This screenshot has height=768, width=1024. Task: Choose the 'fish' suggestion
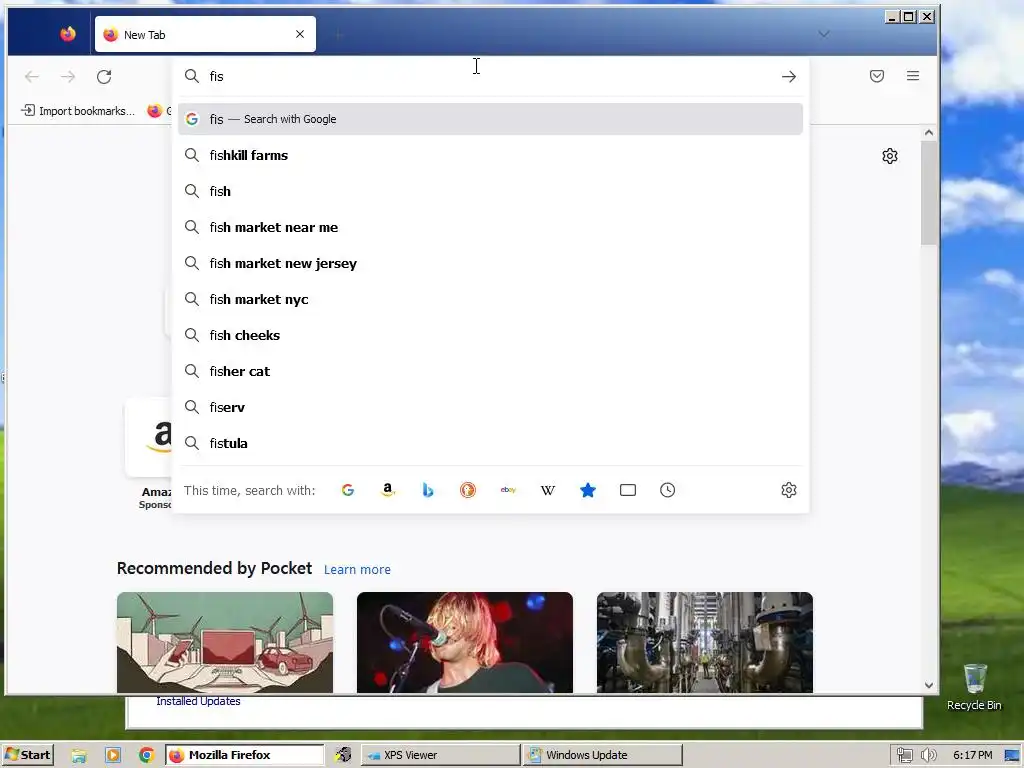click(x=490, y=191)
